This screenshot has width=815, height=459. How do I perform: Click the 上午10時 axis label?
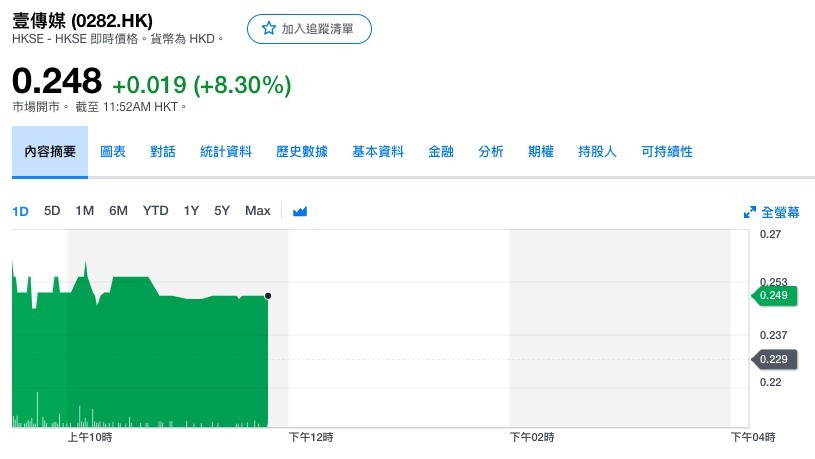[x=90, y=437]
